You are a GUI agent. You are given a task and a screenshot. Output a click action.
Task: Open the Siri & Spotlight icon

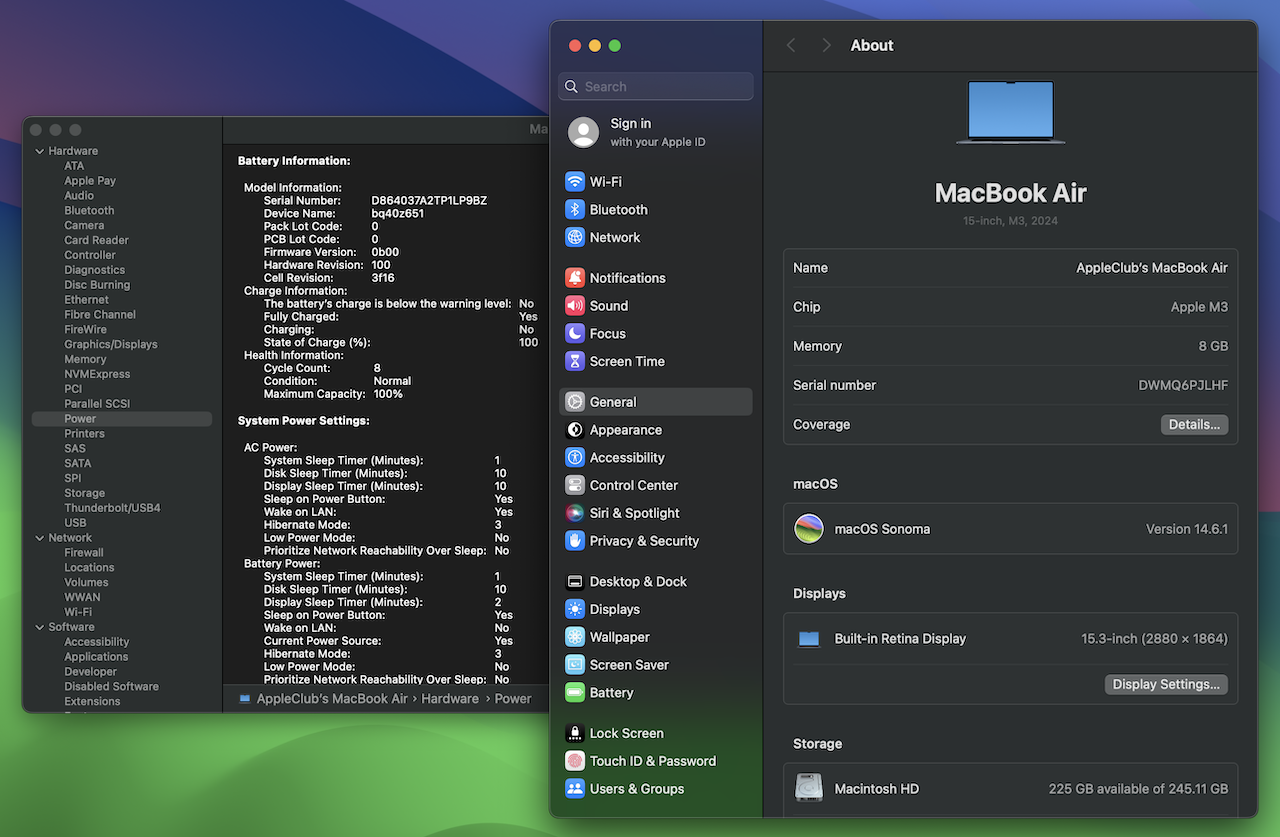pyautogui.click(x=575, y=514)
